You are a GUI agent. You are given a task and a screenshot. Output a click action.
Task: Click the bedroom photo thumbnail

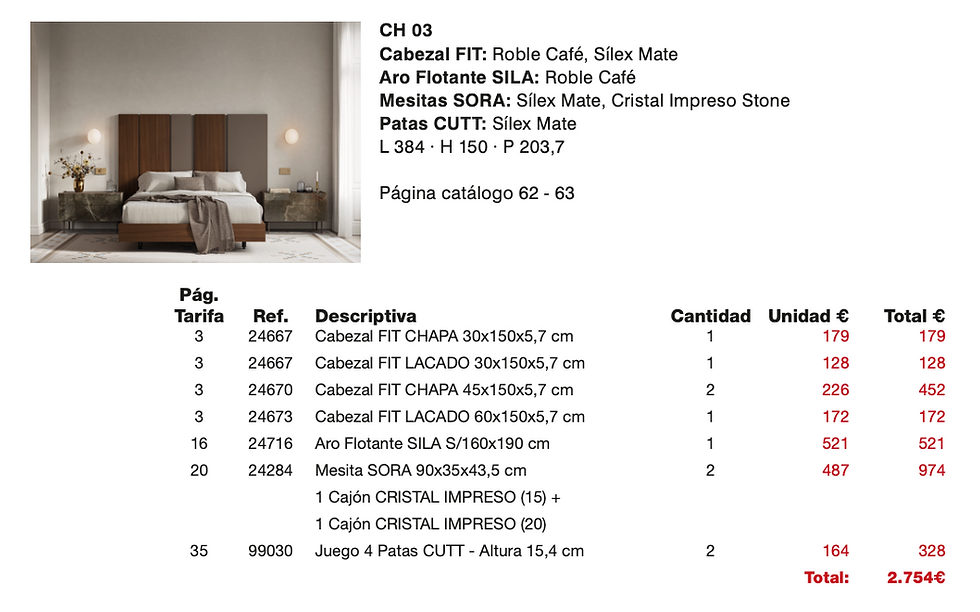(195, 142)
